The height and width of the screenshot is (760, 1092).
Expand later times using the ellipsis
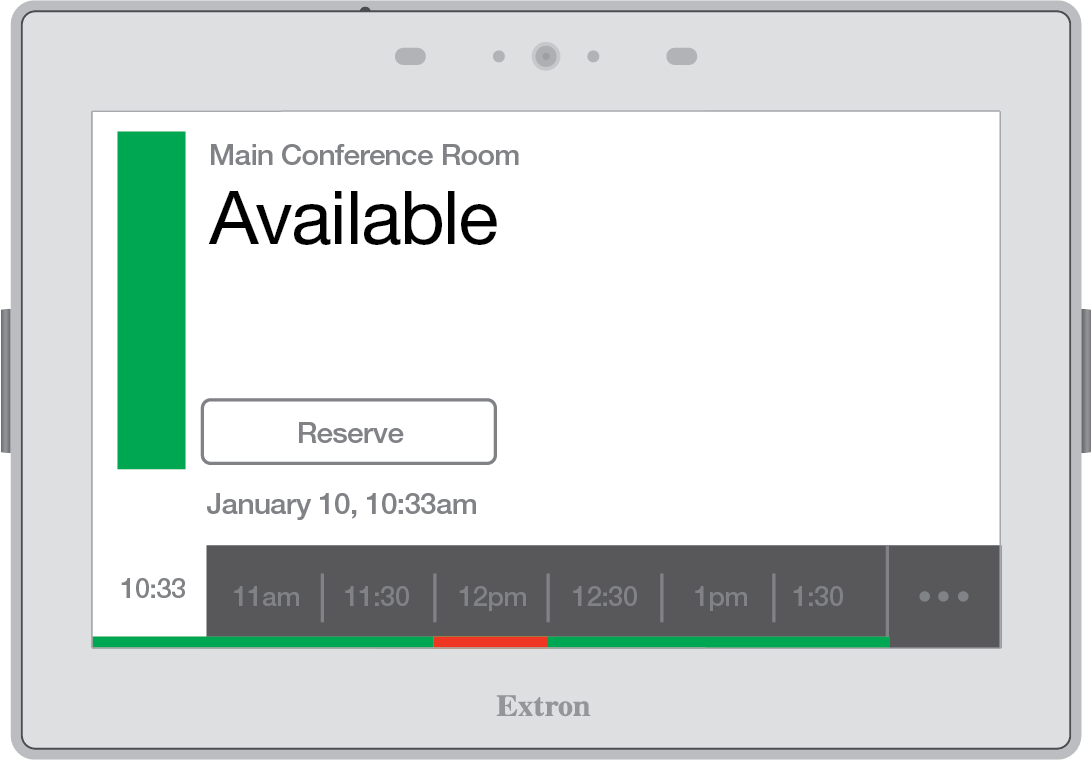[943, 596]
